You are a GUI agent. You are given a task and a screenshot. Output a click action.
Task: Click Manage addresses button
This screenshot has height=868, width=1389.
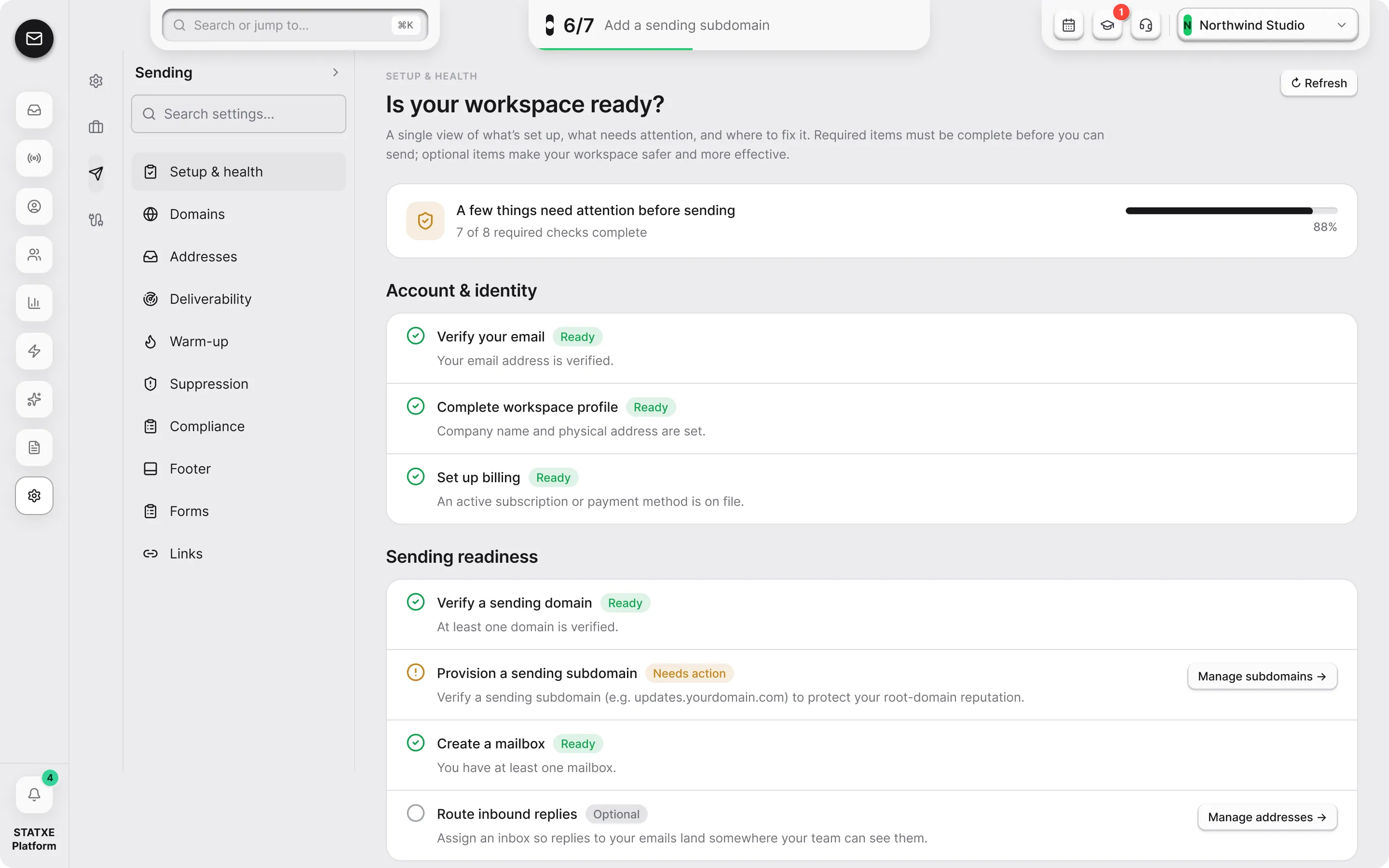1267,817
